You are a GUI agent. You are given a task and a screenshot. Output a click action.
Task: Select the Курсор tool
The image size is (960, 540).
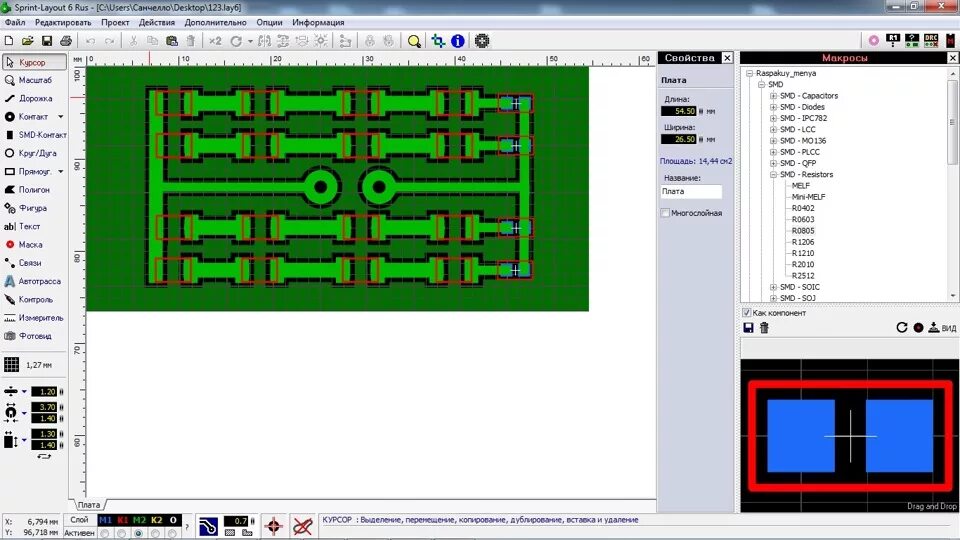click(34, 62)
